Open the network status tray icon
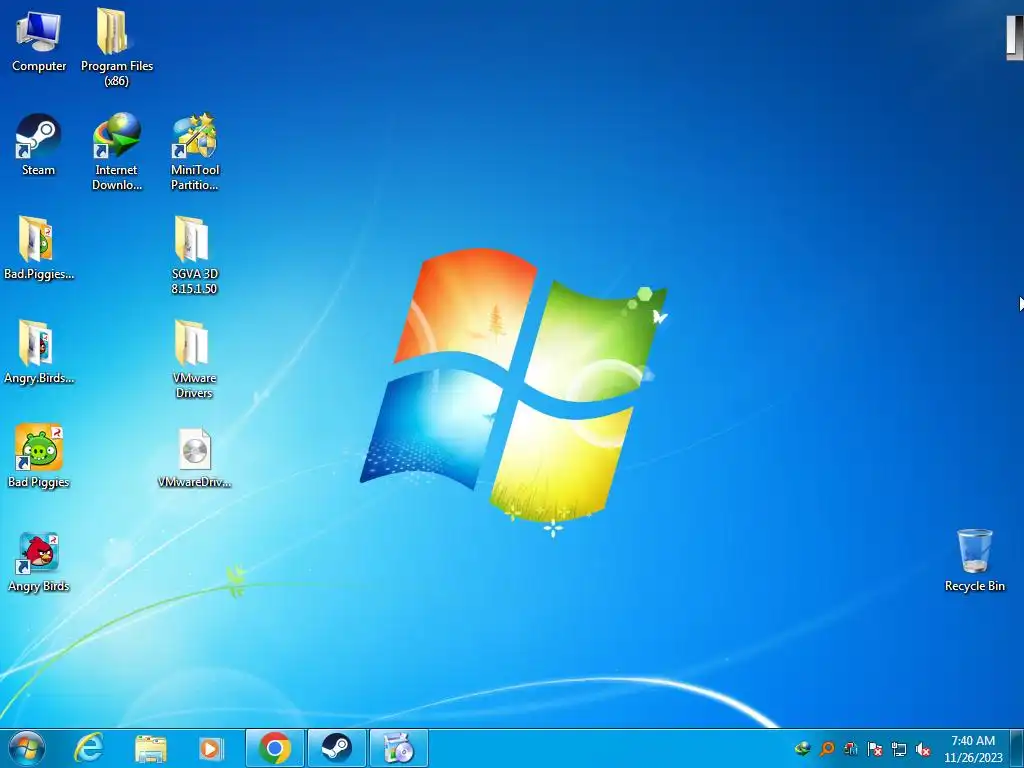The image size is (1024, 768). click(899, 748)
